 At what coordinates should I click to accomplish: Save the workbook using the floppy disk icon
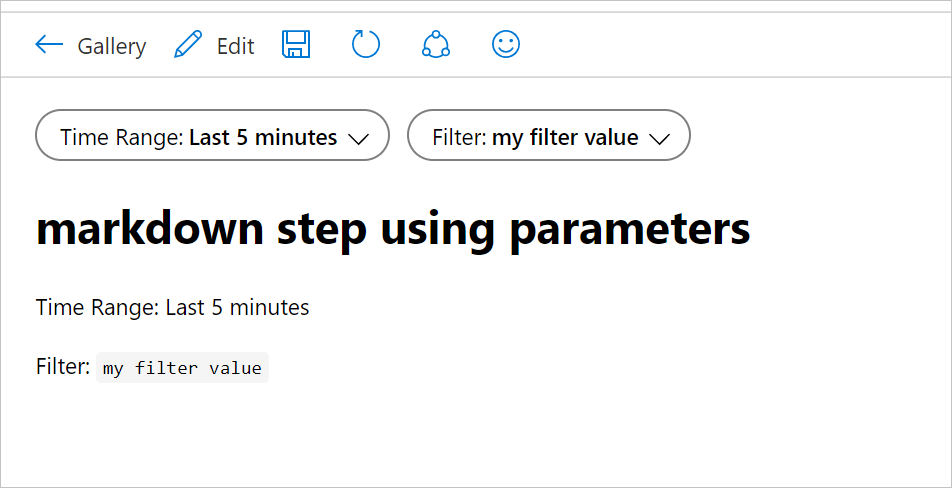(296, 45)
